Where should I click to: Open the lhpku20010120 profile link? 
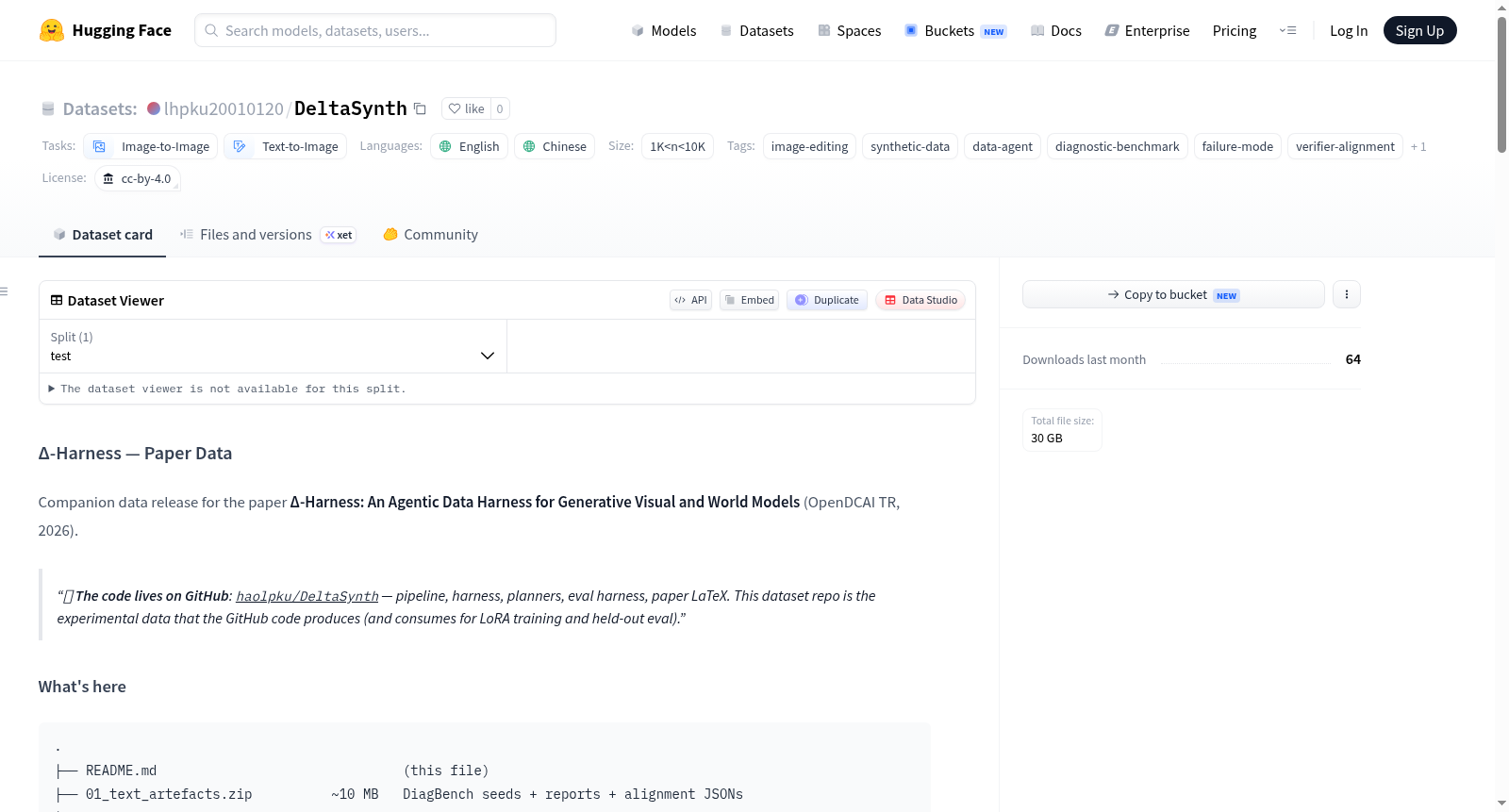point(224,108)
